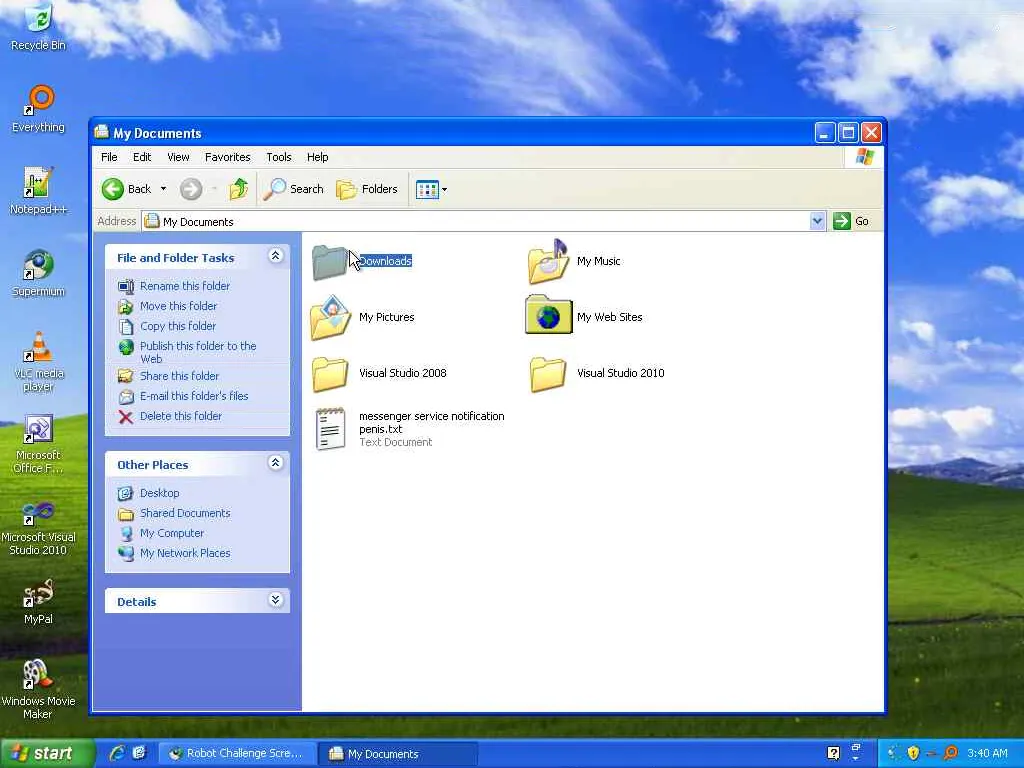The width and height of the screenshot is (1024, 768).
Task: Select the Visual Studio 2008 folder
Action: point(379,374)
